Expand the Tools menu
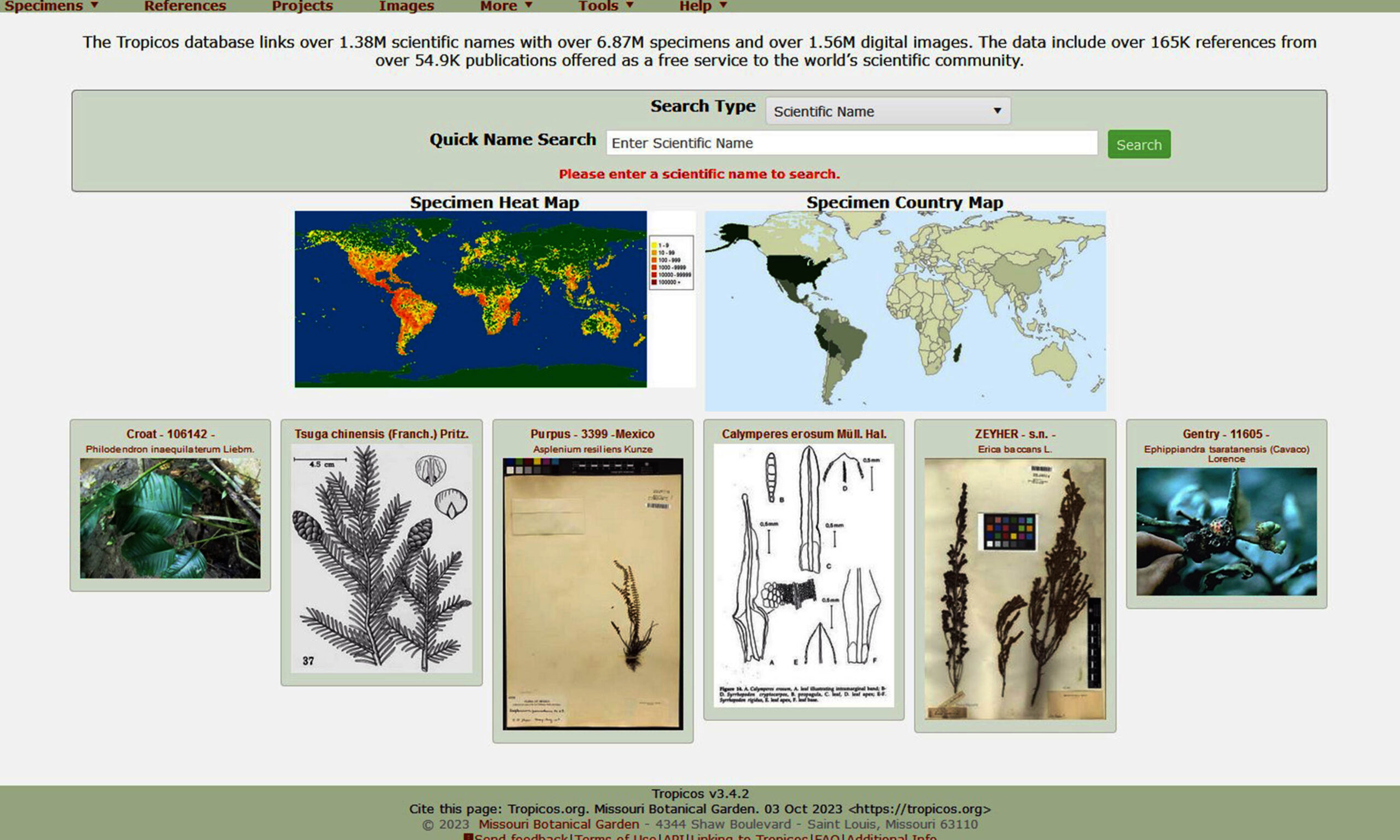1400x840 pixels. (x=605, y=5)
